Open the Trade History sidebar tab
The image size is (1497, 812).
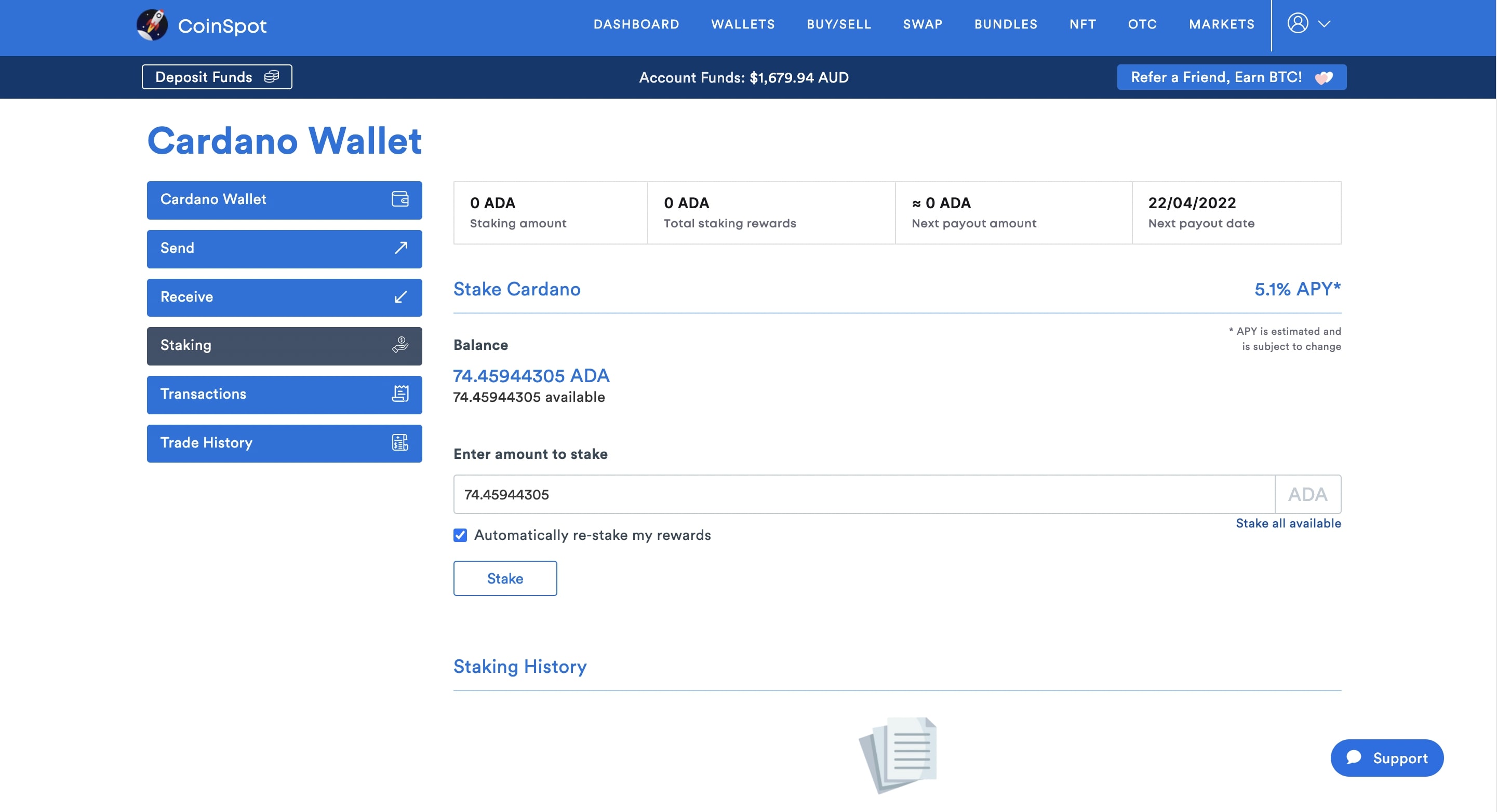coord(284,444)
